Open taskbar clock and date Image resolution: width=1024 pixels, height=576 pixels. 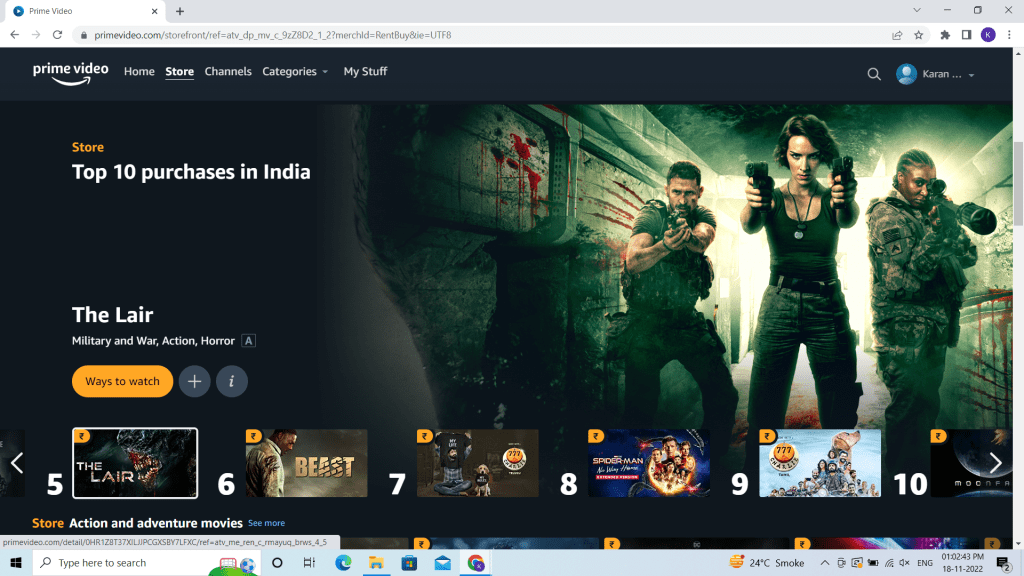pos(962,562)
